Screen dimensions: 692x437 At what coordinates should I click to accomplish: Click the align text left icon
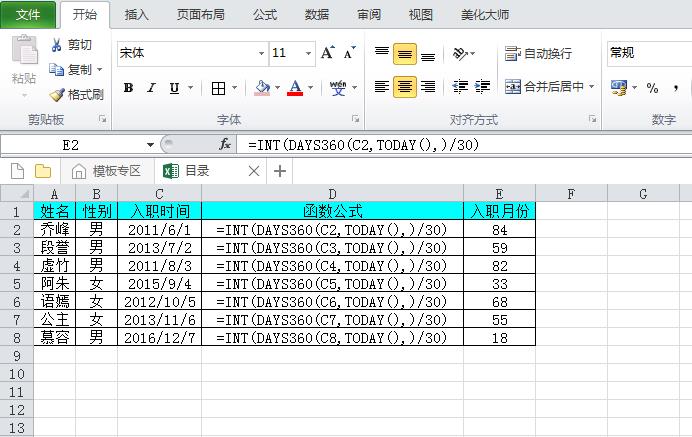pyautogui.click(x=381, y=87)
